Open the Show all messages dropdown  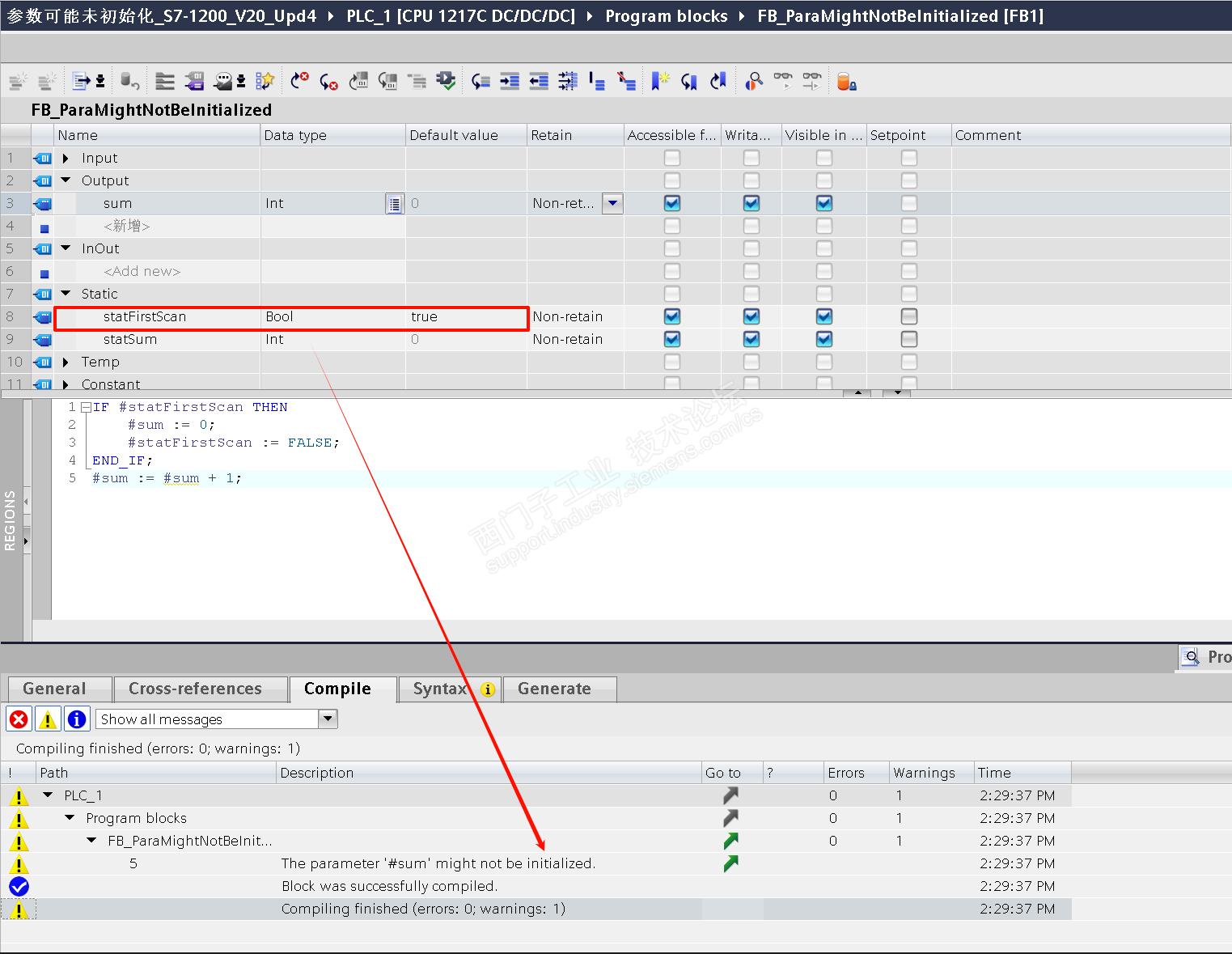tap(328, 719)
